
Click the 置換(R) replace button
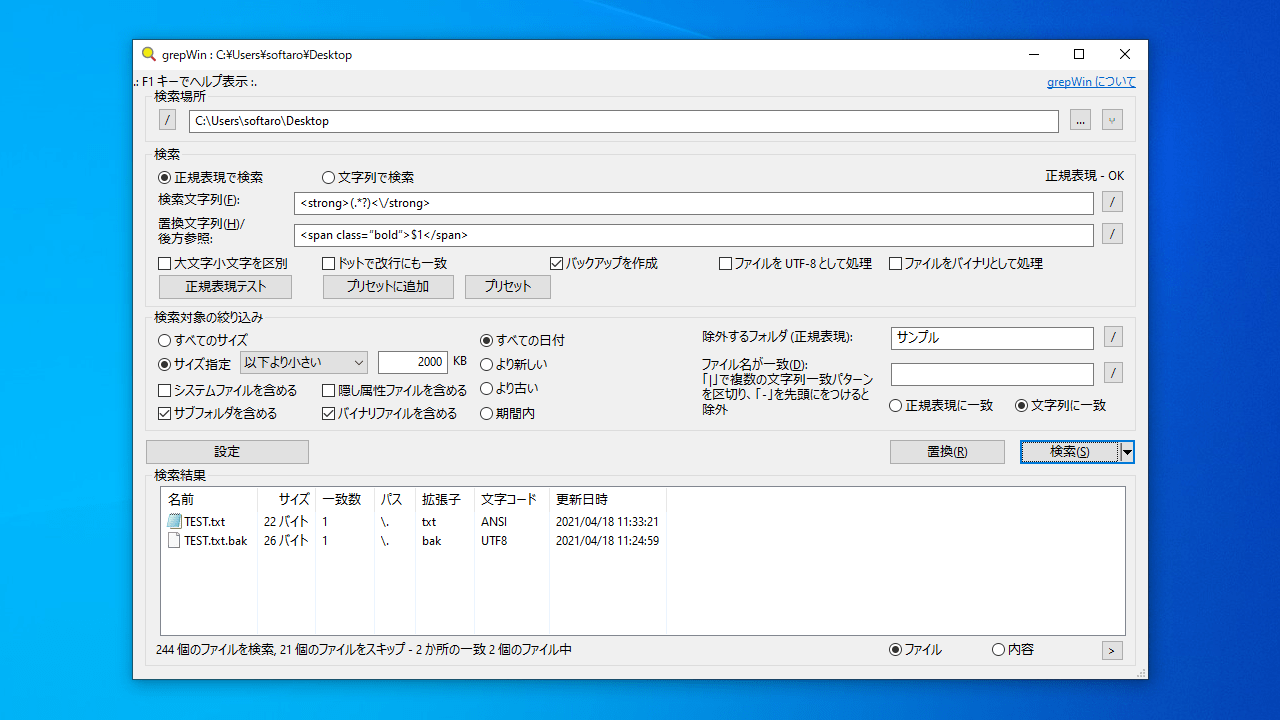point(947,452)
